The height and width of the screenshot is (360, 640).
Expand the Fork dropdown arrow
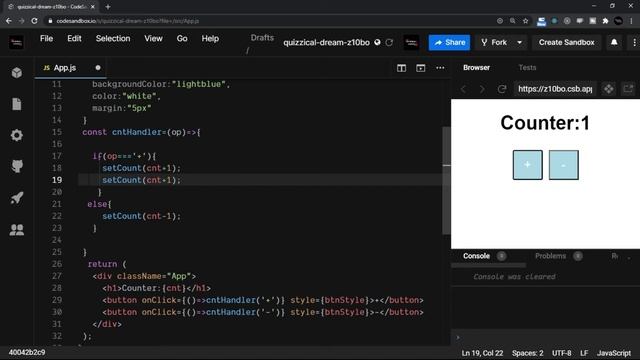point(520,42)
